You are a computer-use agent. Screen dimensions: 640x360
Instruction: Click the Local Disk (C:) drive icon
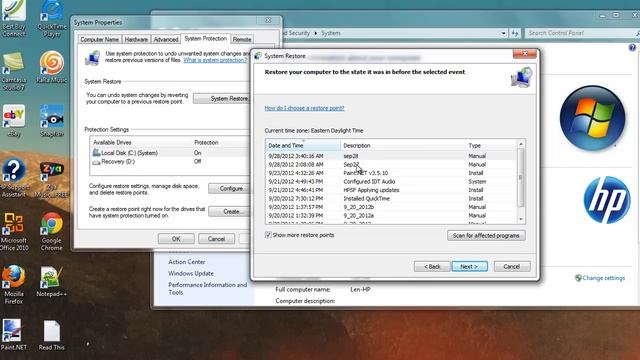(x=96, y=153)
